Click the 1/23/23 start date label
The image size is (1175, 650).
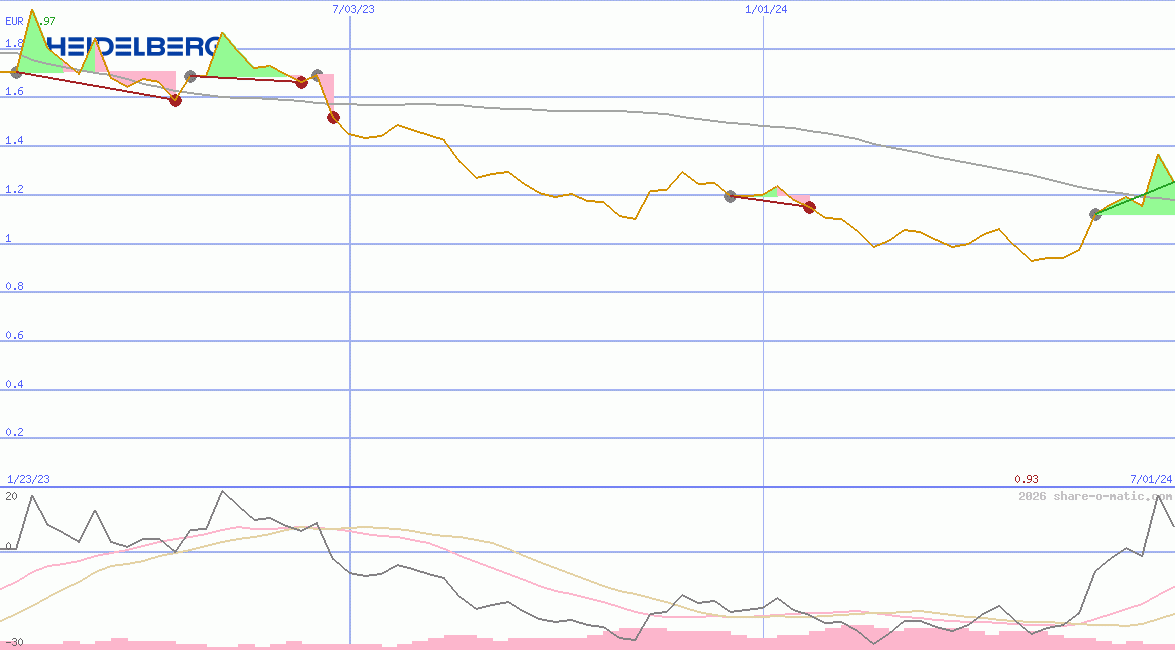coord(28,479)
